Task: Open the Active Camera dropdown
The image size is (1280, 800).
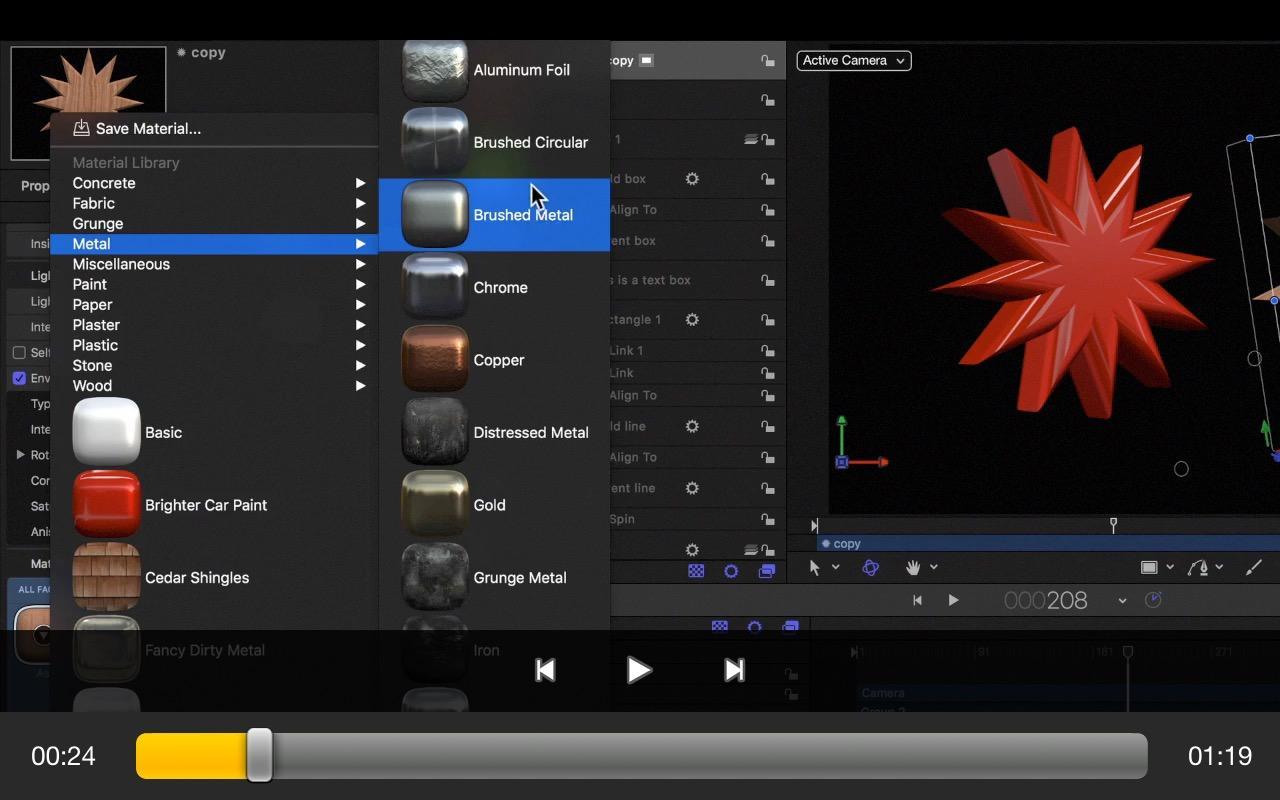Action: pyautogui.click(x=854, y=61)
